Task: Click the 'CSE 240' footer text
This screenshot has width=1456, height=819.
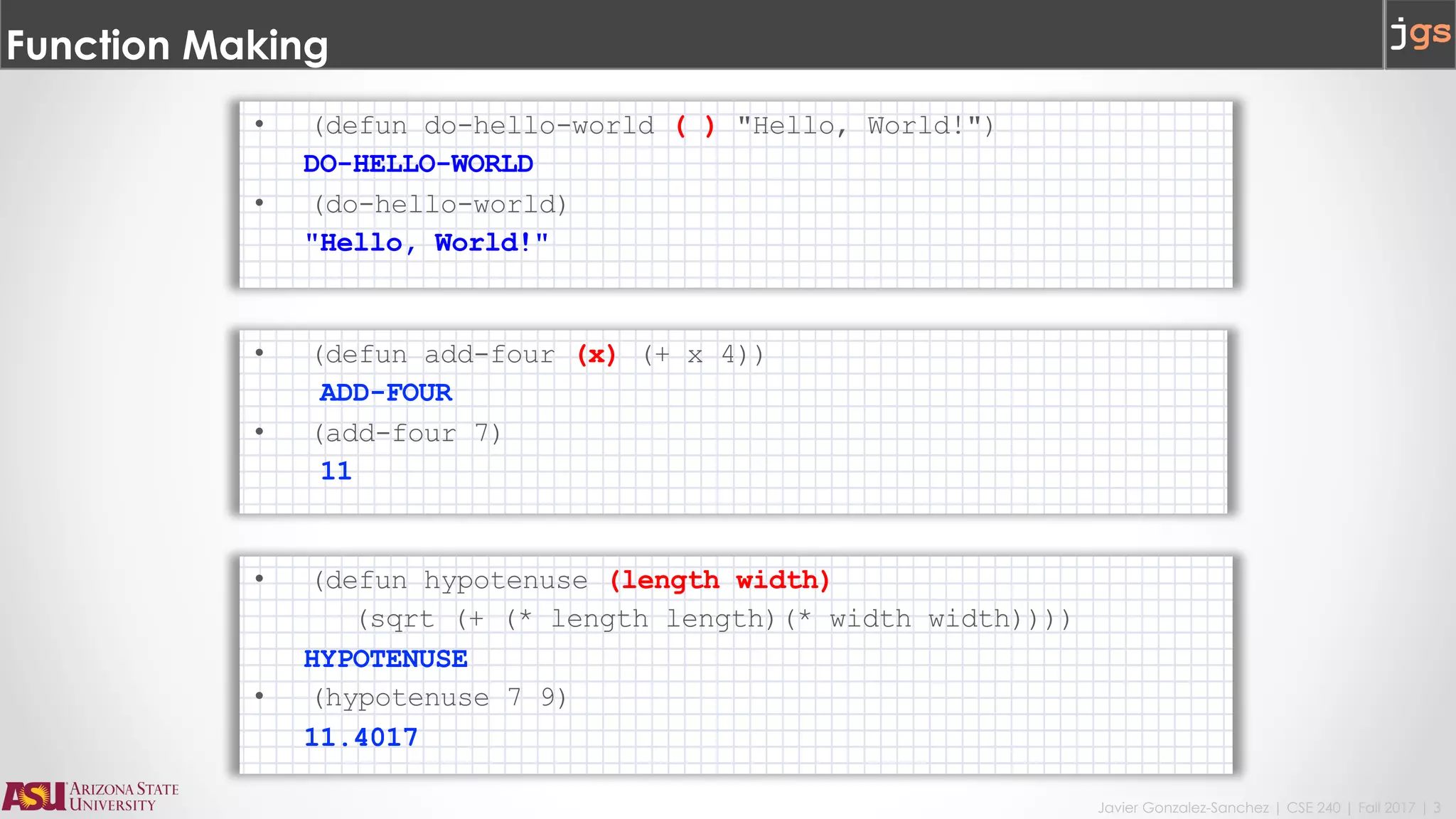Action: point(1313,808)
